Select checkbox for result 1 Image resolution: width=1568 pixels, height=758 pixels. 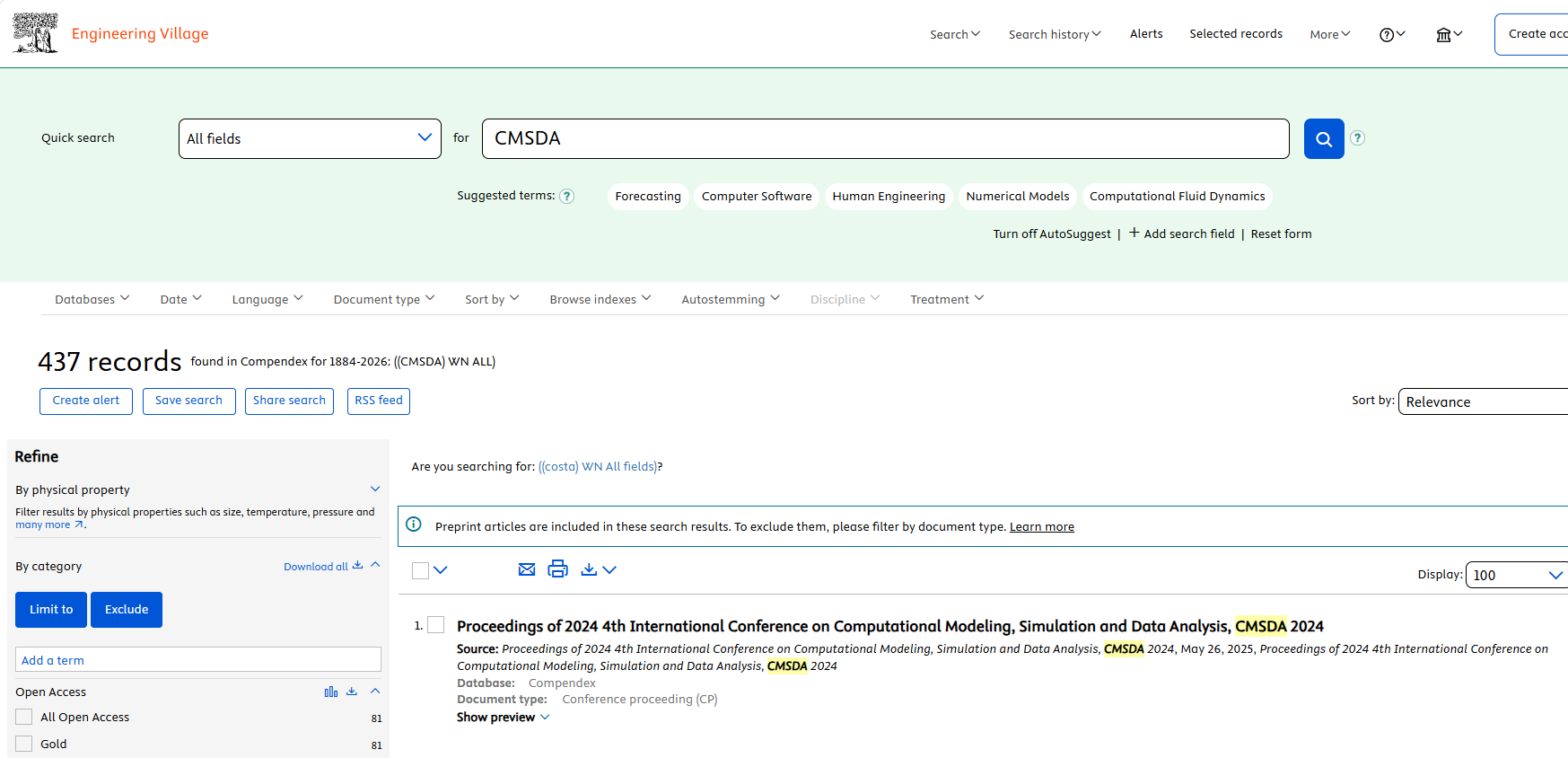(x=436, y=624)
